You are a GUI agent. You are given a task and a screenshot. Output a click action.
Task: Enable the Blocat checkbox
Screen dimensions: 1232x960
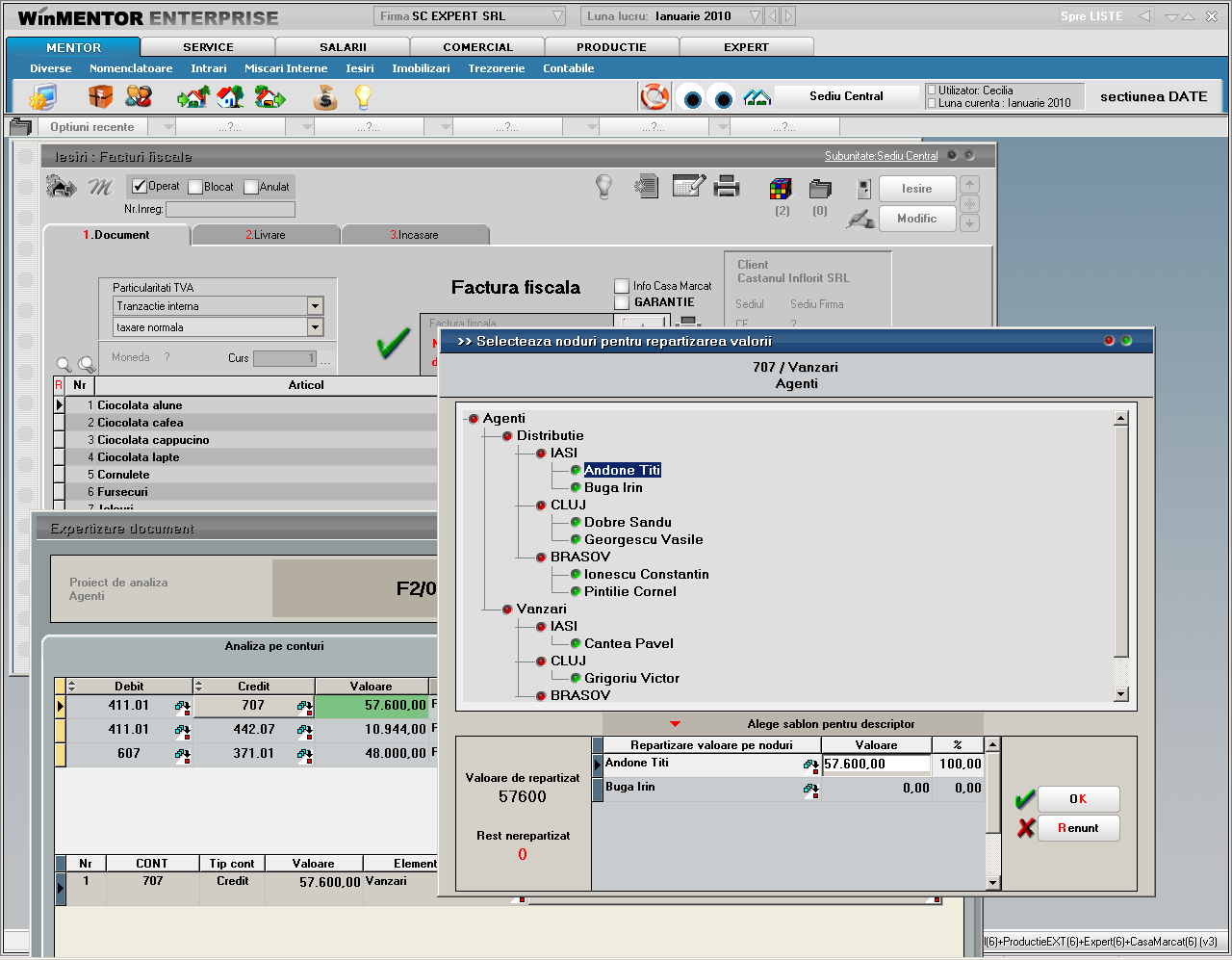point(195,188)
